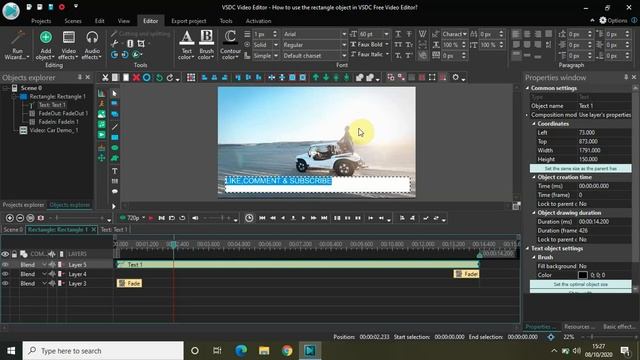Open the Export project tab

pos(189,21)
